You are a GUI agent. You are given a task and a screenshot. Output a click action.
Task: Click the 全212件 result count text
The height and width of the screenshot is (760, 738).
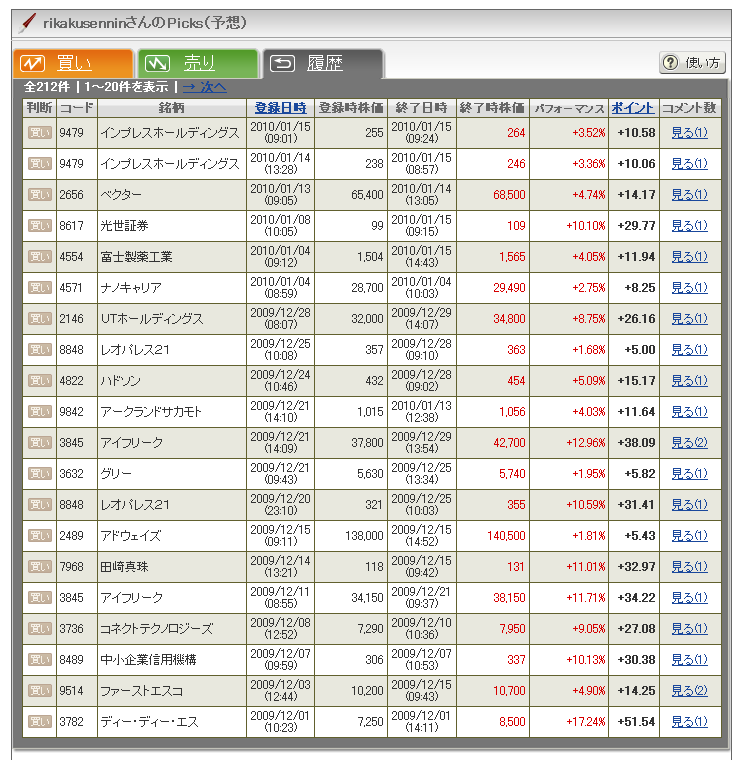(47, 87)
